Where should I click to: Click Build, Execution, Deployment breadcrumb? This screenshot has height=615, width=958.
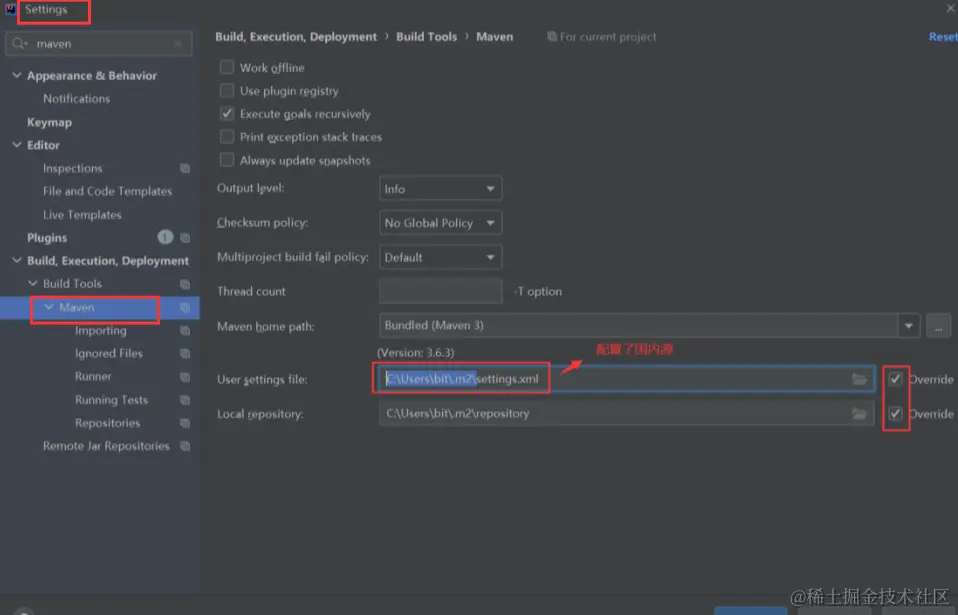[x=296, y=37]
